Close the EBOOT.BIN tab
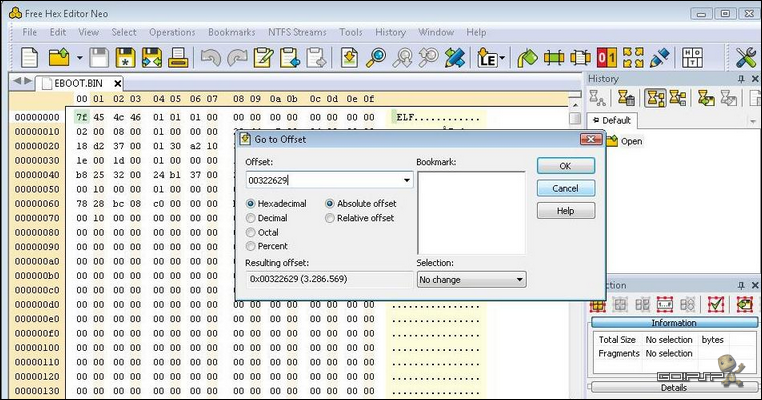 pos(118,84)
